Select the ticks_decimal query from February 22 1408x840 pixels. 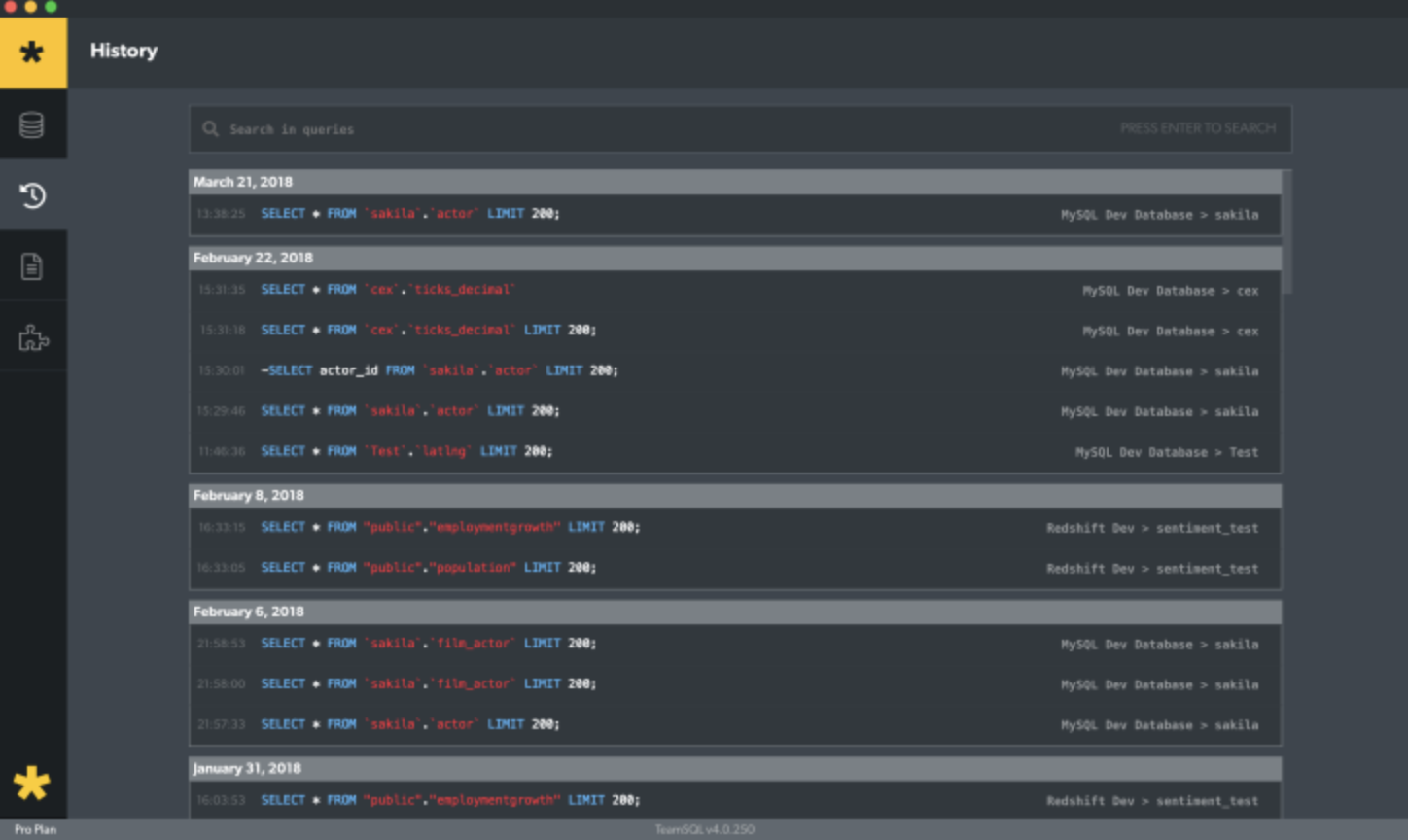tap(389, 289)
